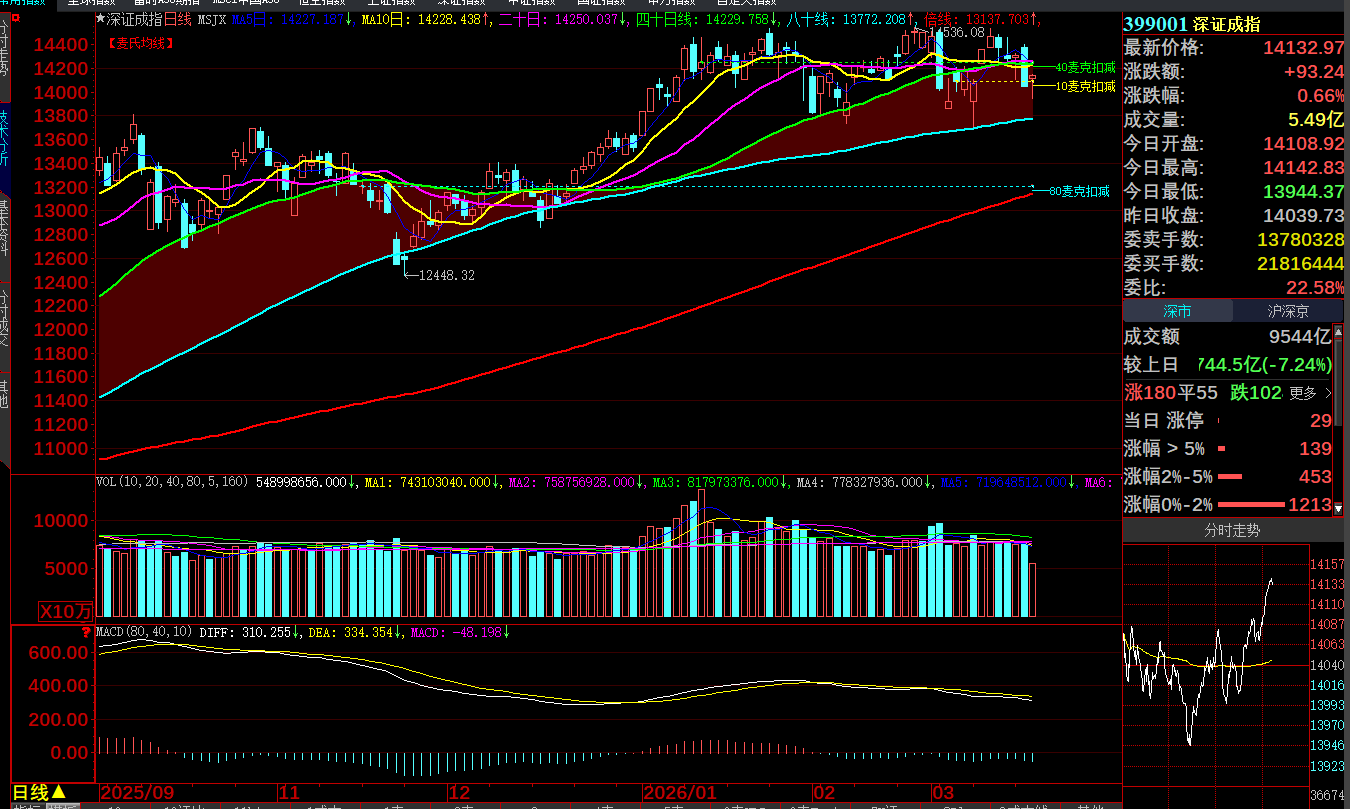The height and width of the screenshot is (809, 1350).
Task: Click the 10麦克扣减 marker label
Action: [1086, 87]
